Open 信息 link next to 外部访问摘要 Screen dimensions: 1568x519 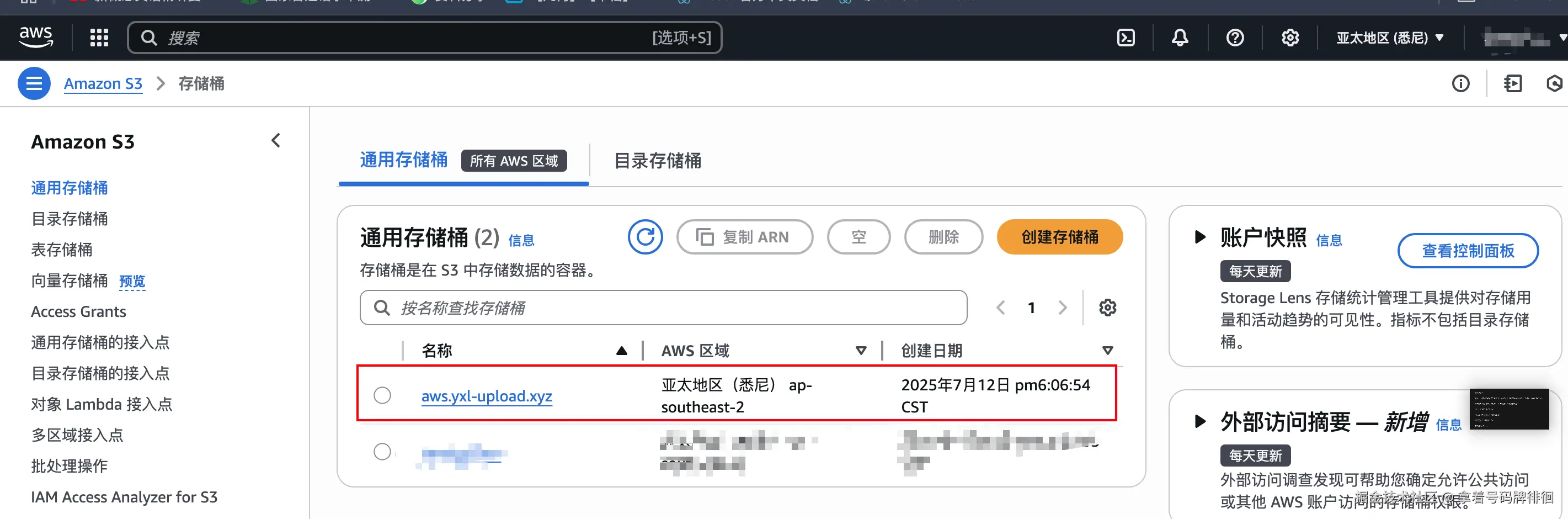click(x=1449, y=425)
